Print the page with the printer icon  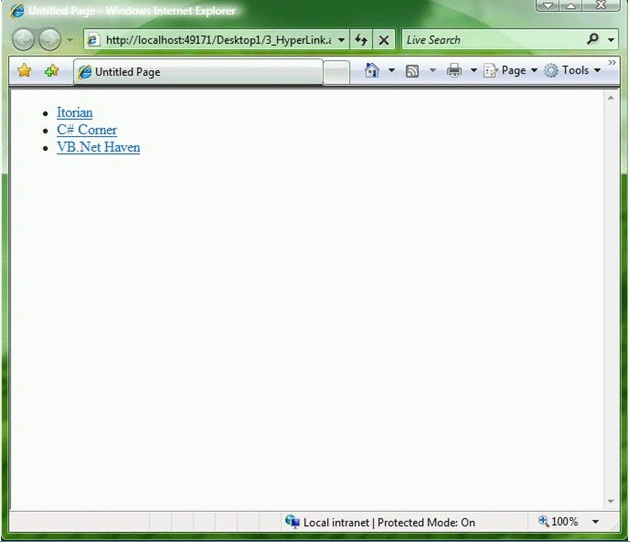coord(454,70)
